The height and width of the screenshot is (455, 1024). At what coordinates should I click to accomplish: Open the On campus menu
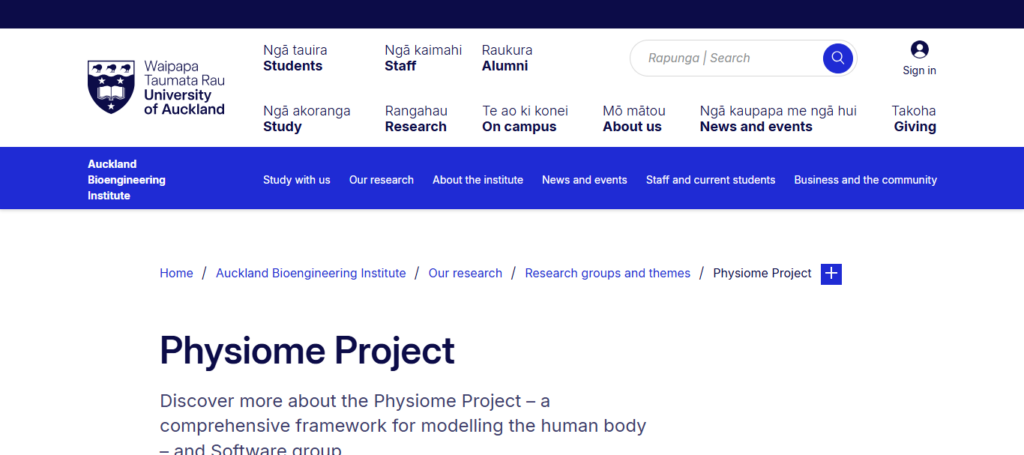pos(525,119)
